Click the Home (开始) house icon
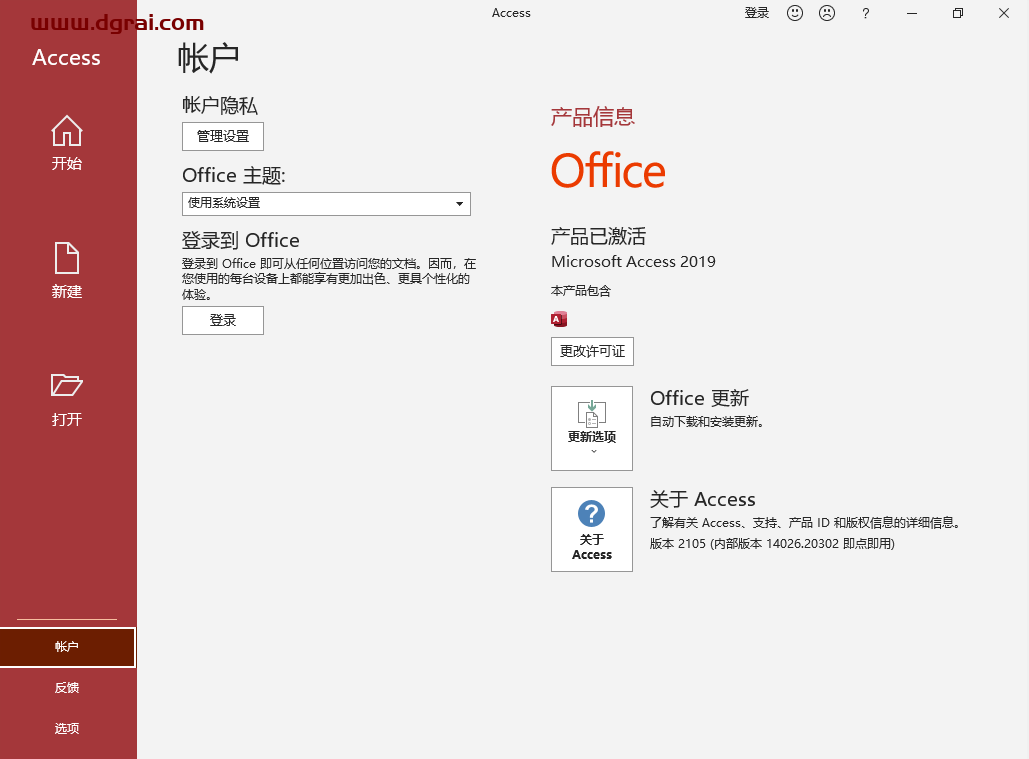The height and width of the screenshot is (759, 1029). tap(67, 131)
